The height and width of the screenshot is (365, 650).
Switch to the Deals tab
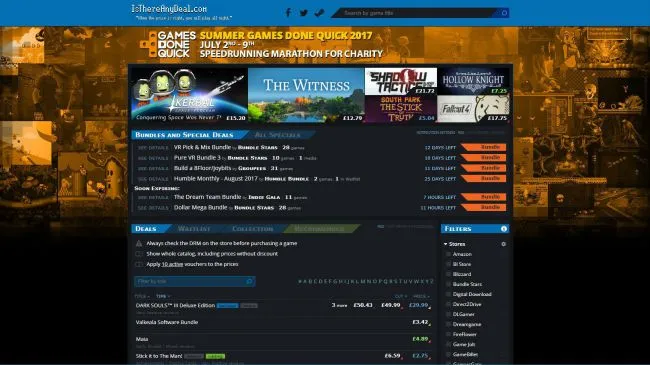tap(146, 229)
